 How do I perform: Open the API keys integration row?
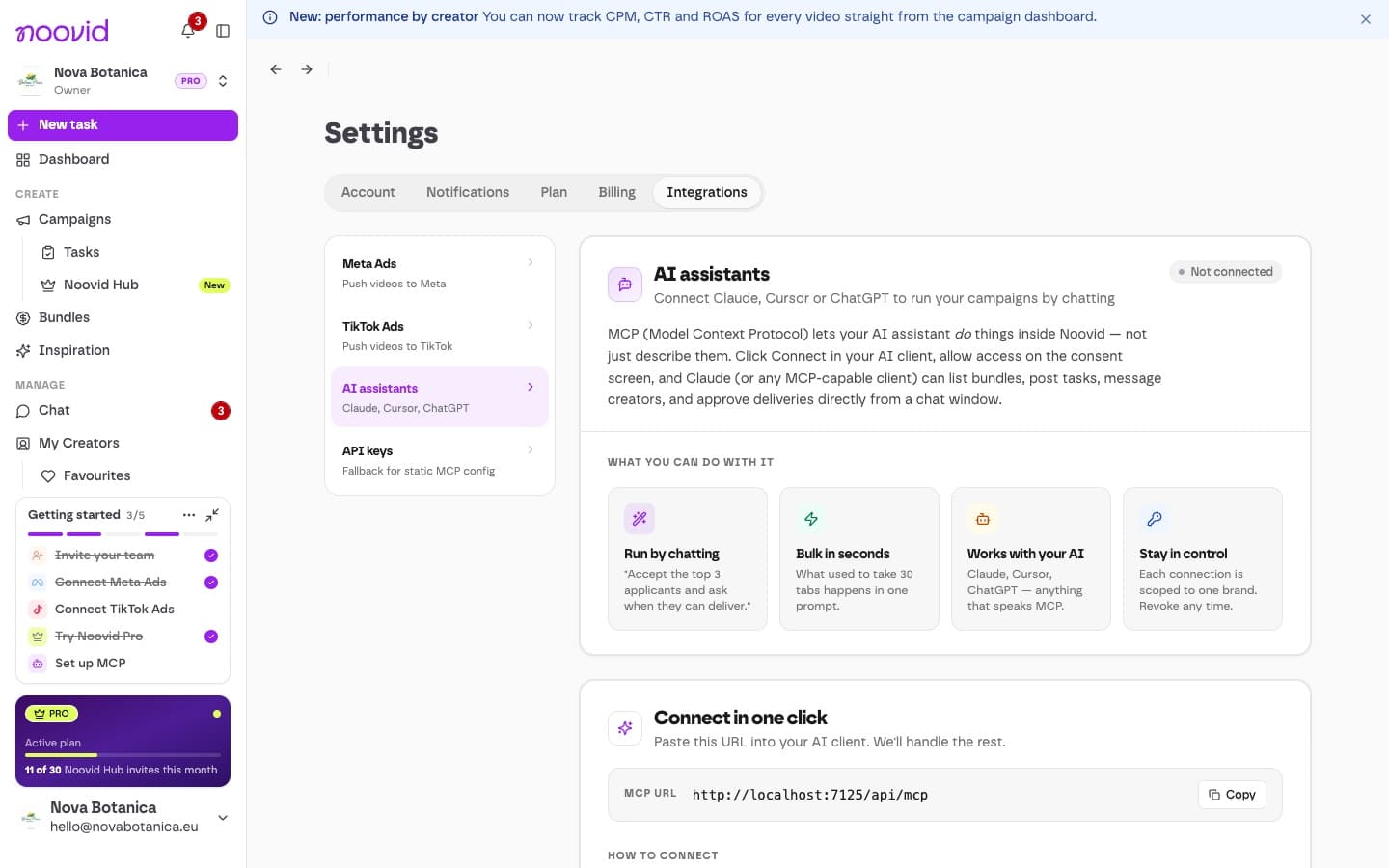440,460
